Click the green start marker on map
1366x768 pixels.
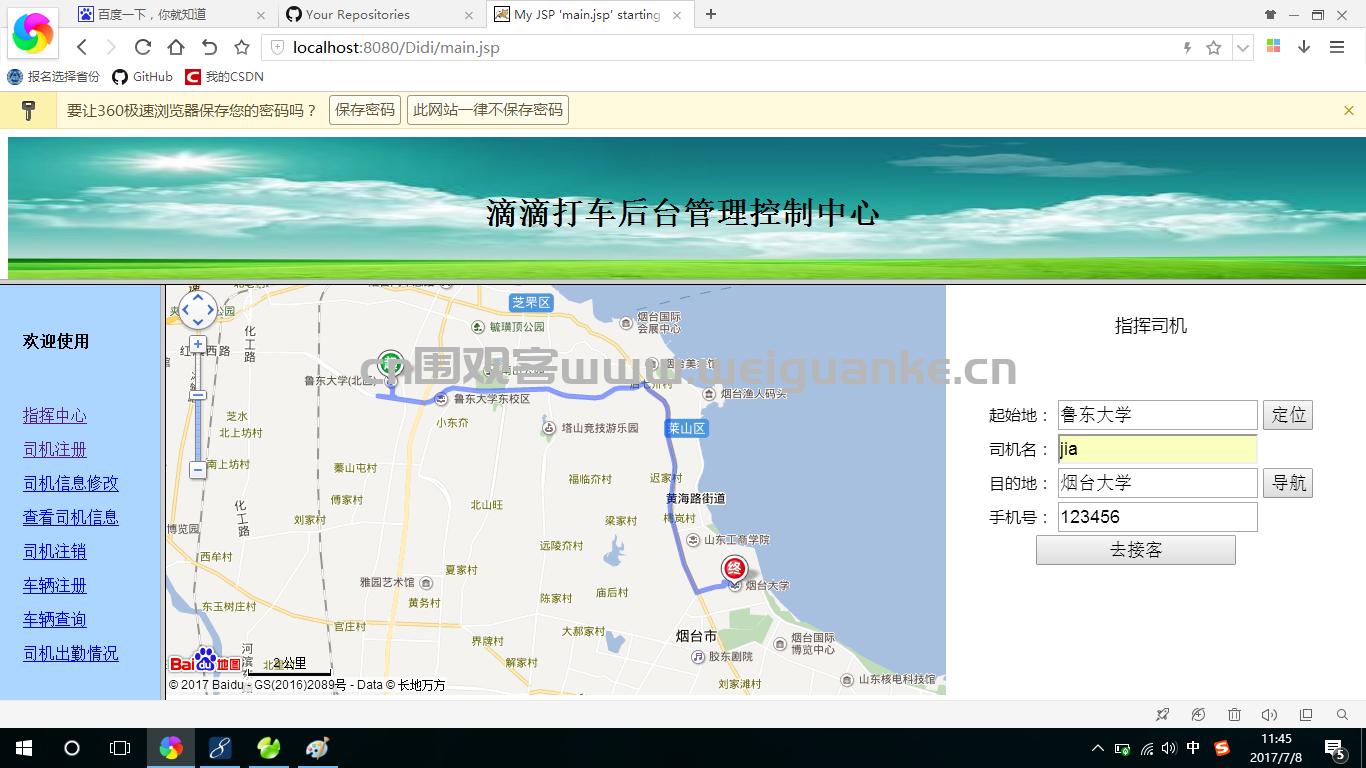pyautogui.click(x=390, y=366)
